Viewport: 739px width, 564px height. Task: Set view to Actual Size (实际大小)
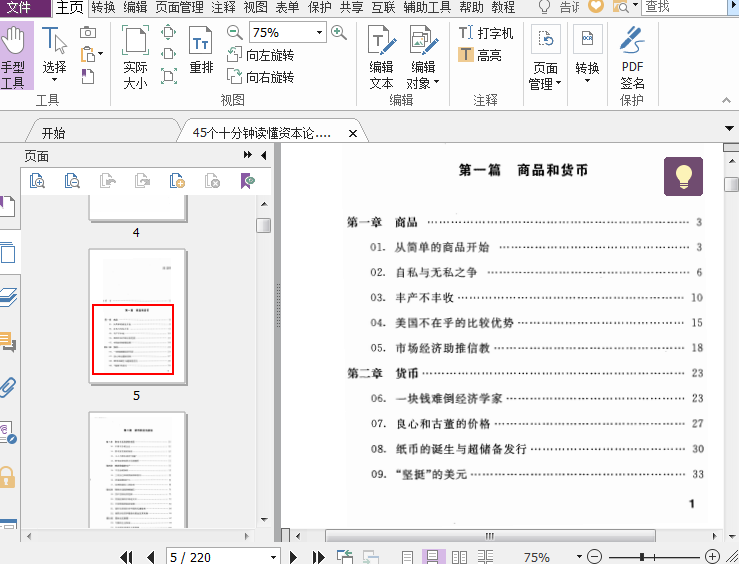tap(135, 57)
